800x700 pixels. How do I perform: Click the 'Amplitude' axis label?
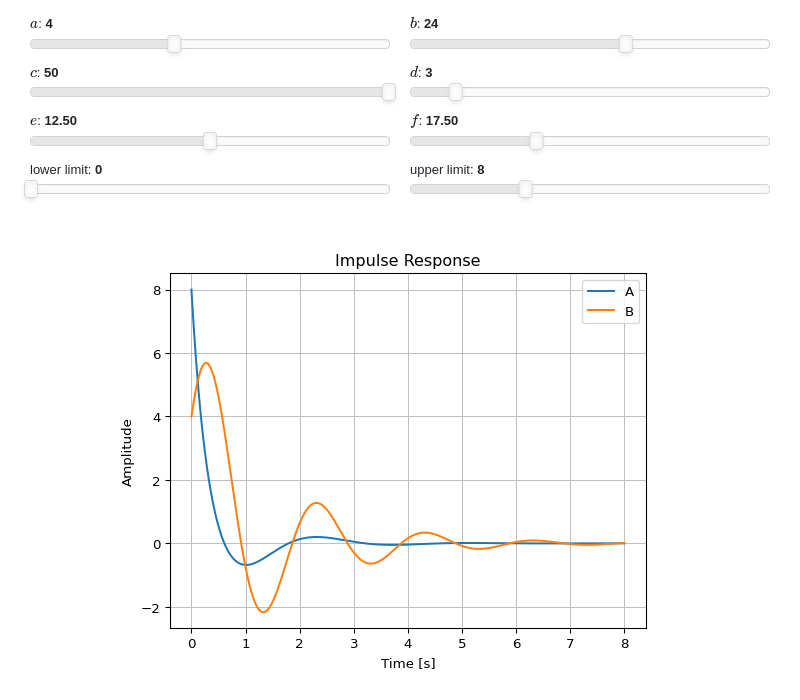tap(127, 453)
